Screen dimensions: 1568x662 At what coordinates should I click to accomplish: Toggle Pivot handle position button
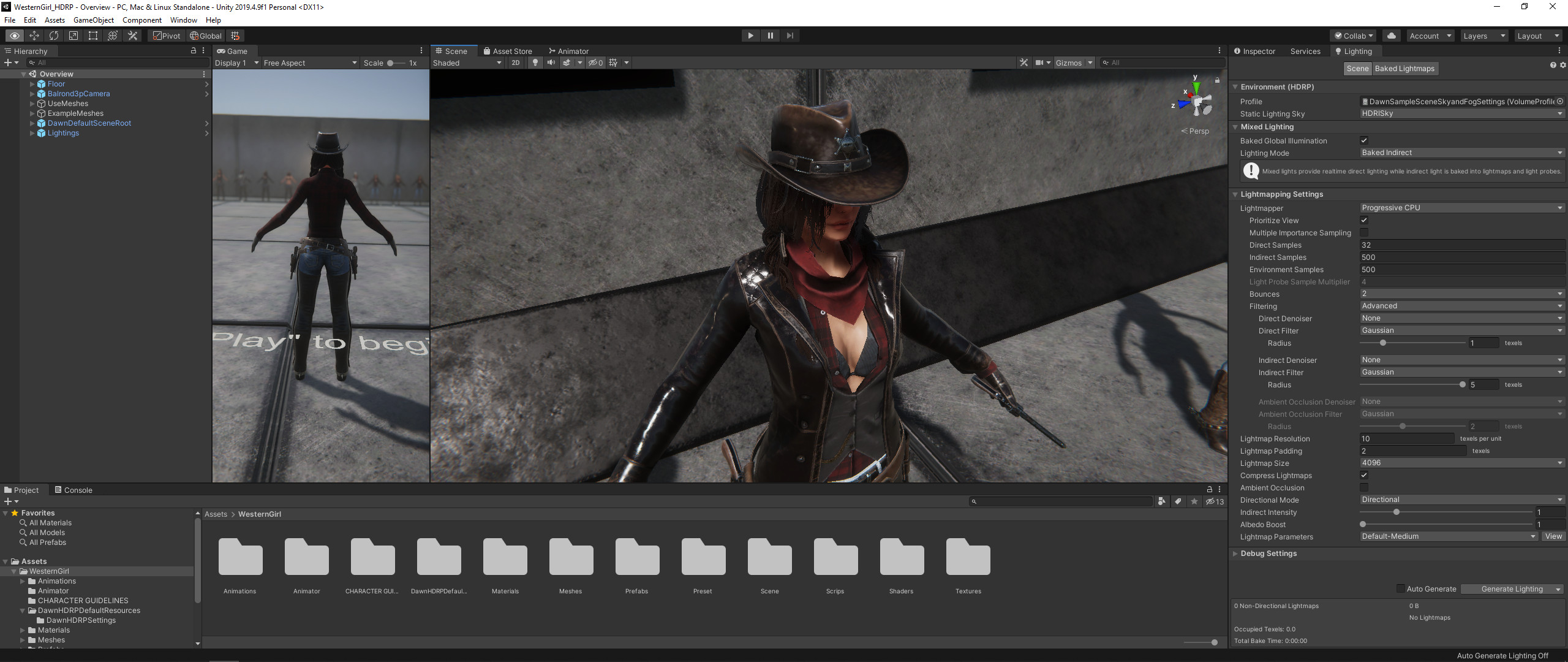click(x=167, y=36)
